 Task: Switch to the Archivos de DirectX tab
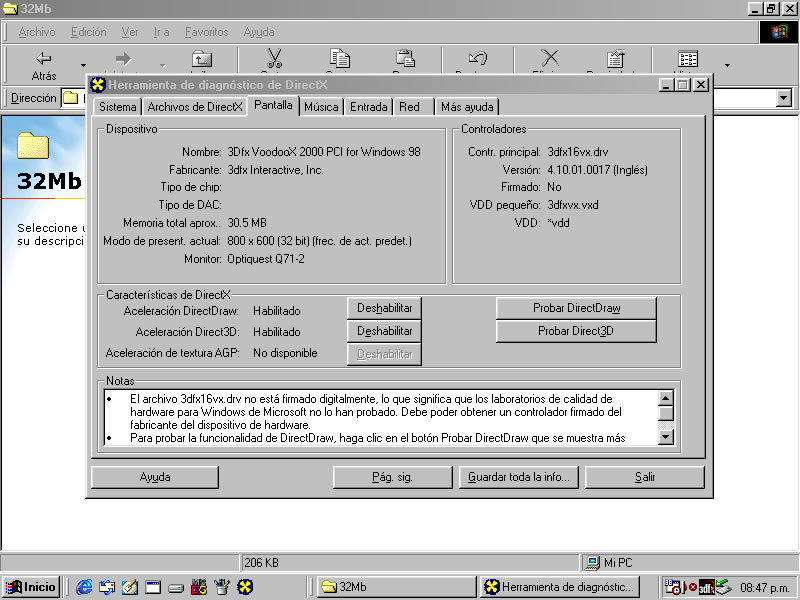point(194,107)
